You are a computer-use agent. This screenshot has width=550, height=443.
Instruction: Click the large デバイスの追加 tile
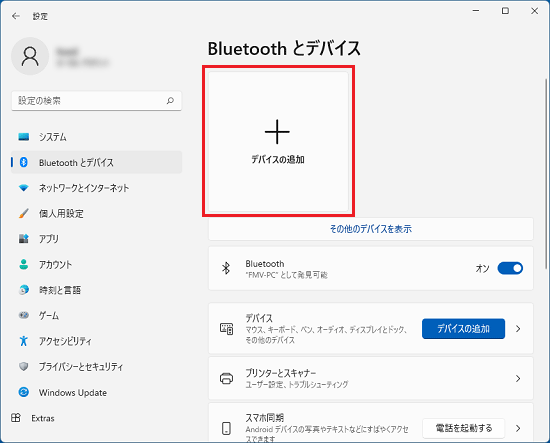(x=279, y=141)
